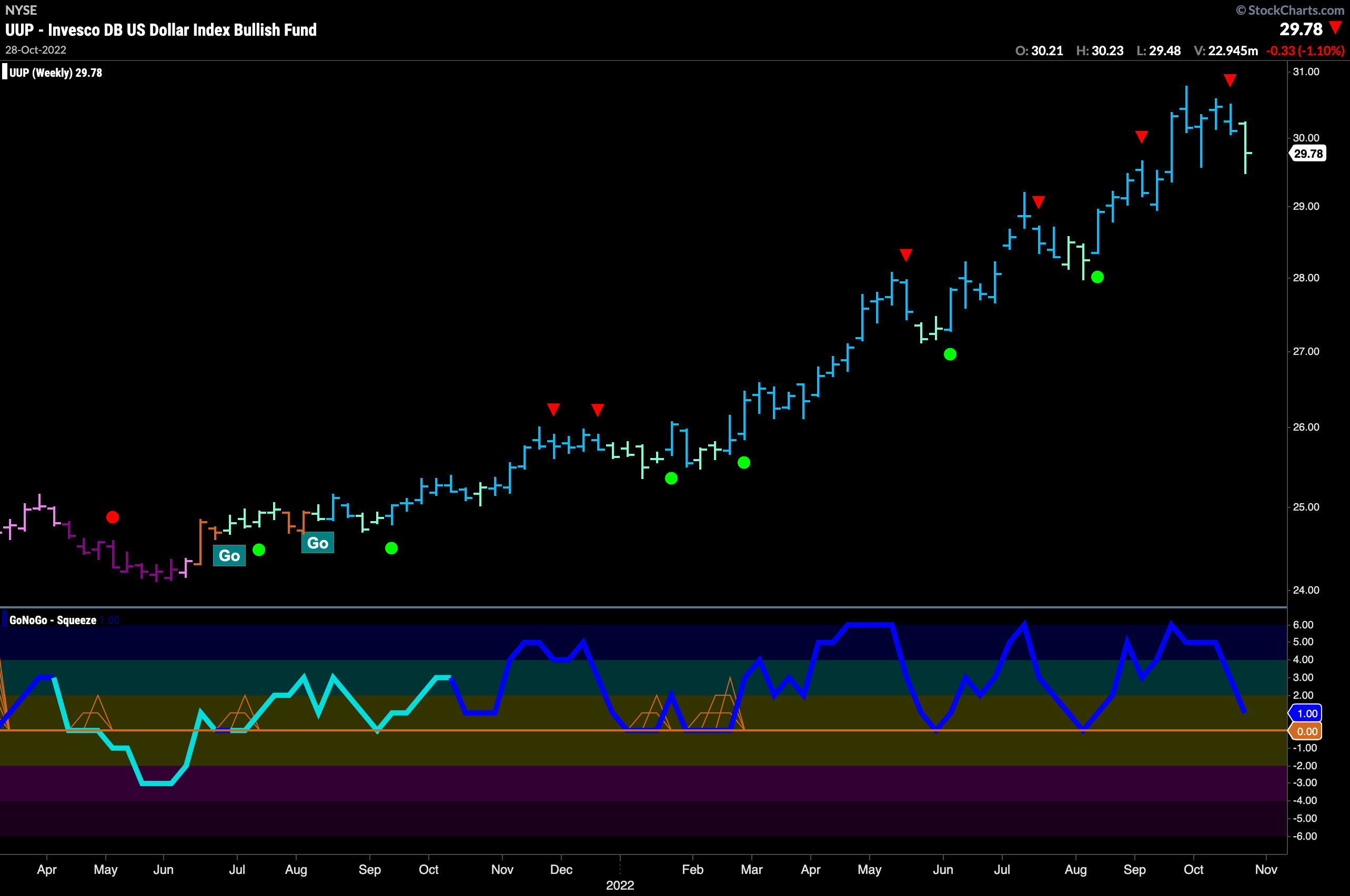The width and height of the screenshot is (1350, 896).
Task: Click the NYSE exchange label
Action: coord(21,11)
